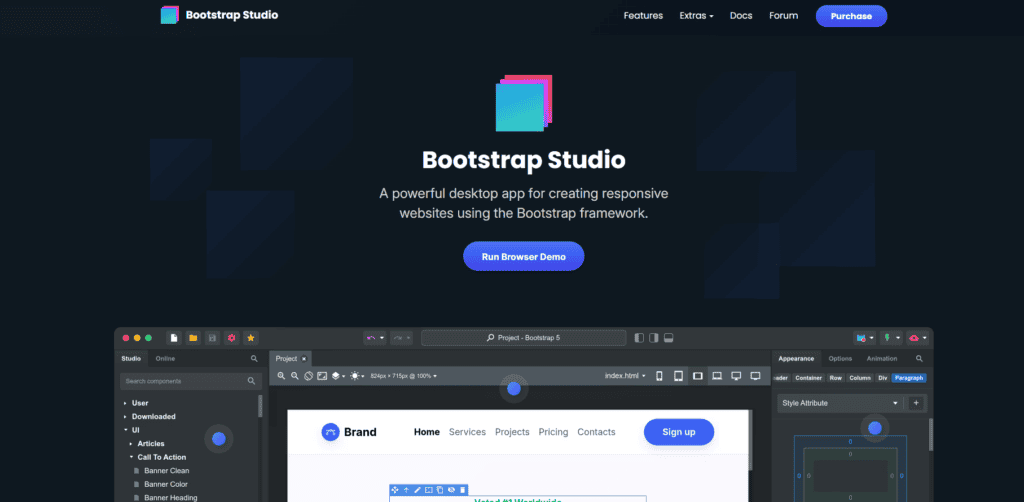
Task: Click the Zoom Out magnifier
Action: pos(295,375)
